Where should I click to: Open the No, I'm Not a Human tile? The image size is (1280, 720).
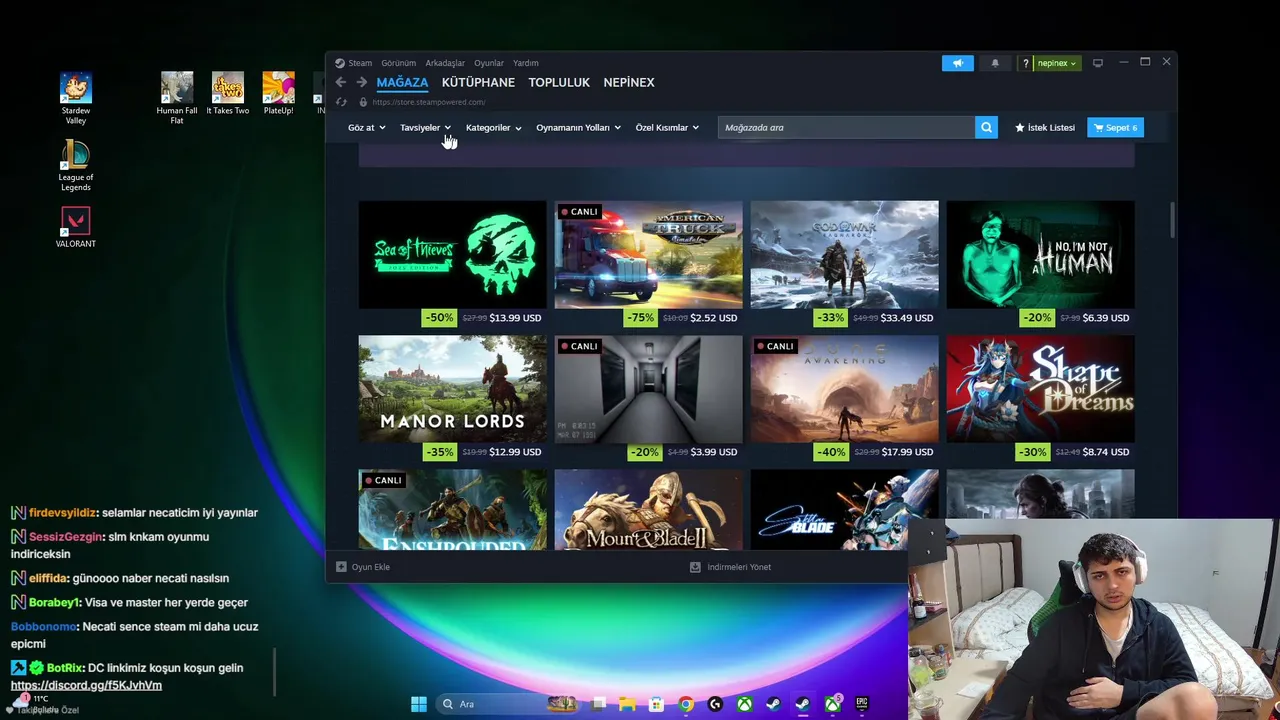[1040, 254]
